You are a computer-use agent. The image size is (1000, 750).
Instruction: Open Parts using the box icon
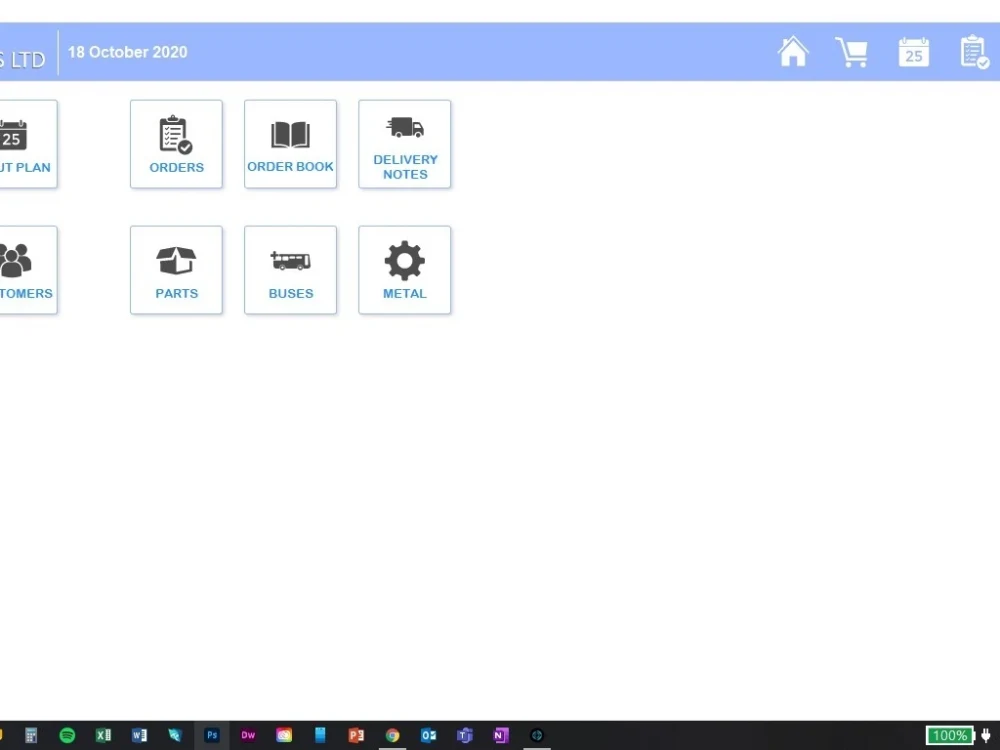(176, 269)
